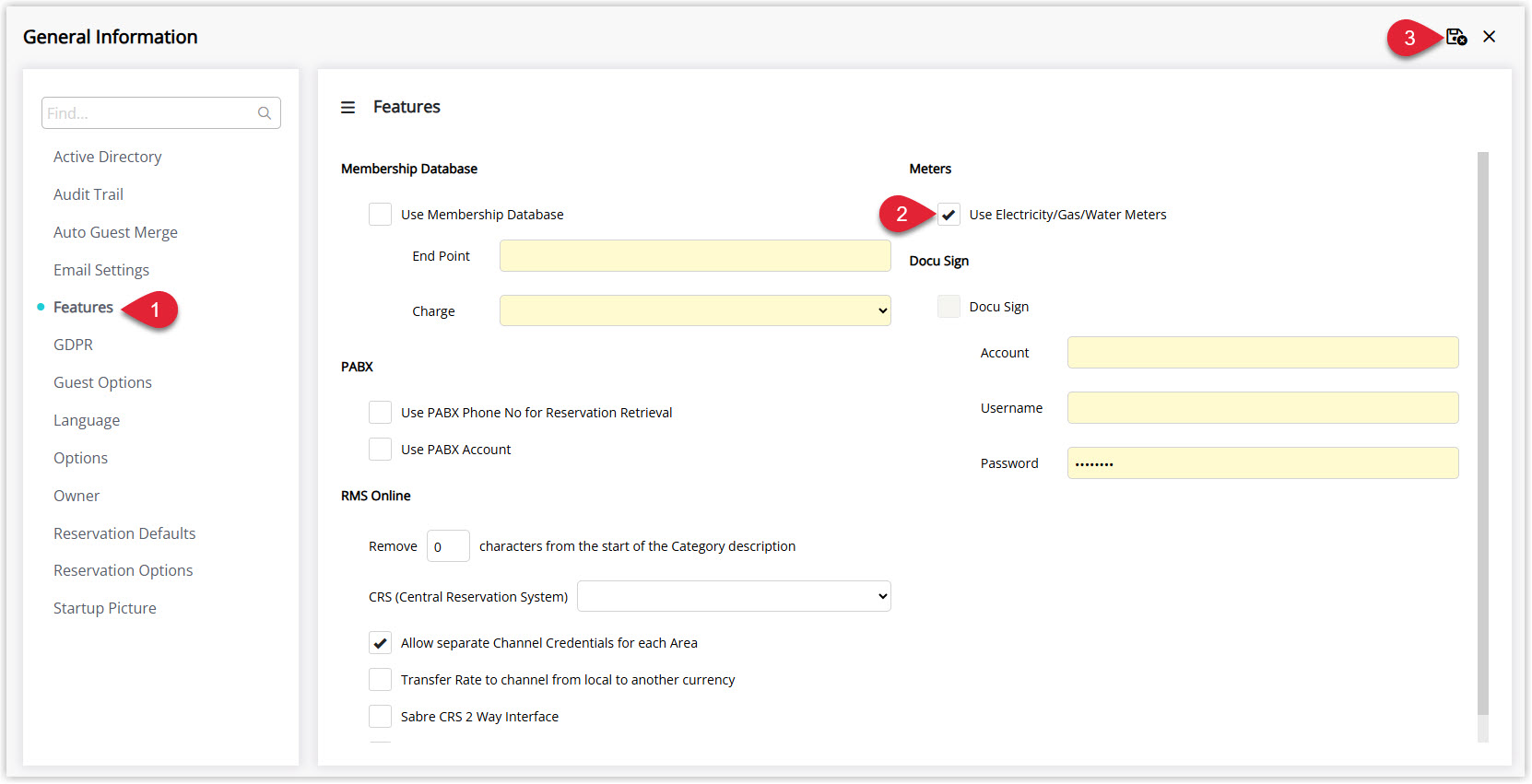This screenshot has width=1532, height=784.
Task: Focus the Find search field
Action: 161,113
